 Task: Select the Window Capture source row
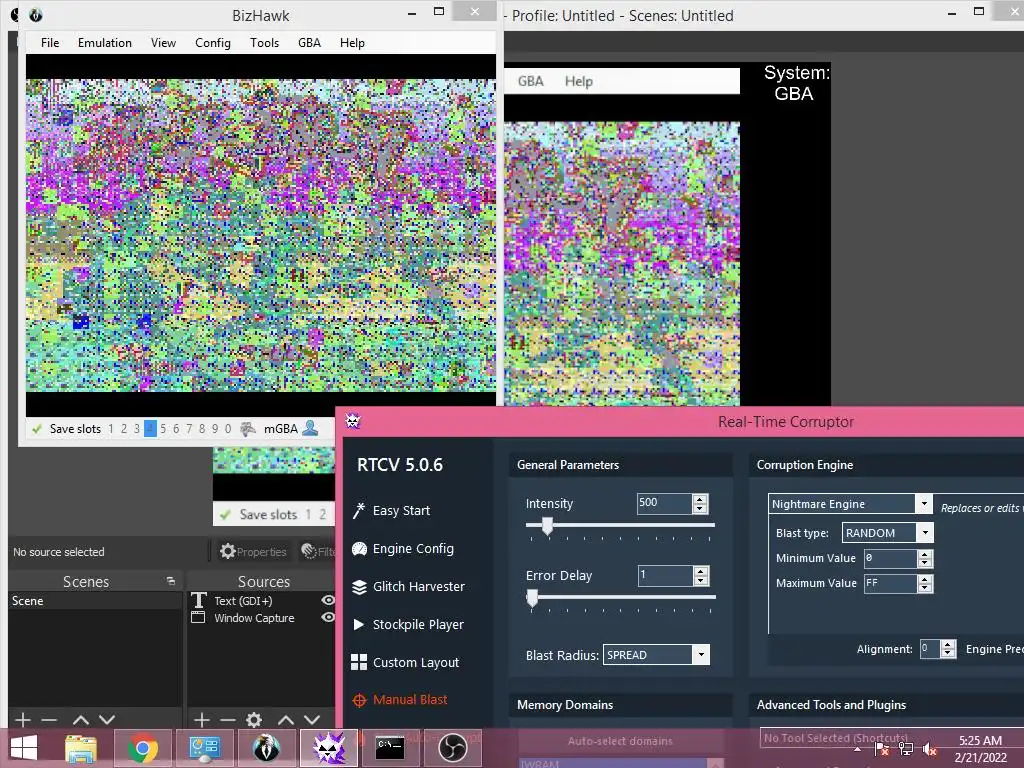[261, 618]
